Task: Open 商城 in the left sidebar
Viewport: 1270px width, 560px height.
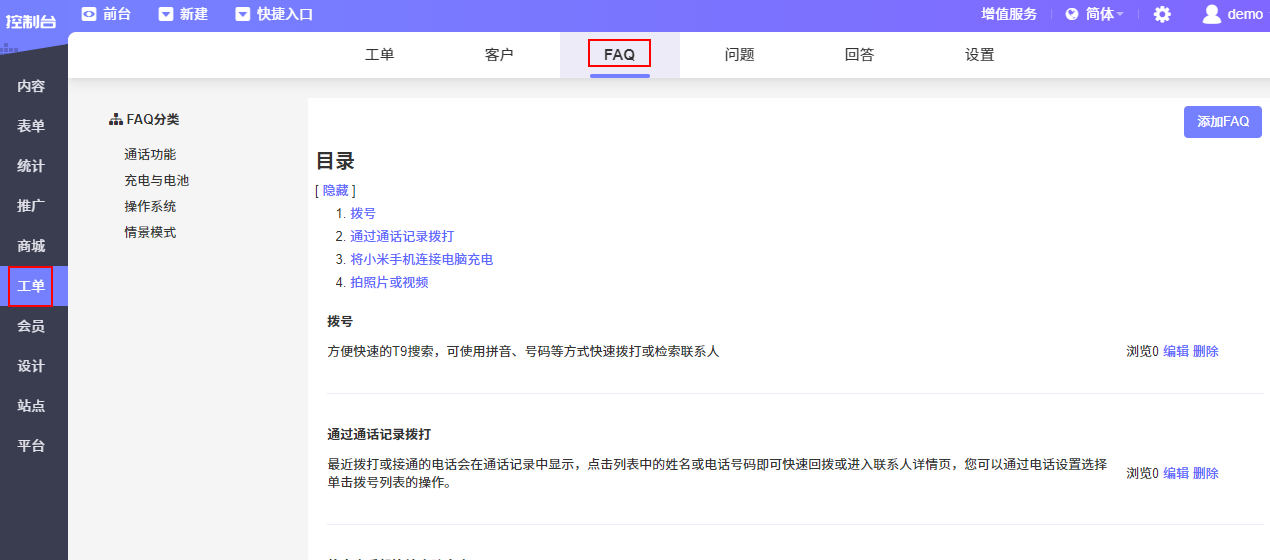Action: click(x=31, y=246)
